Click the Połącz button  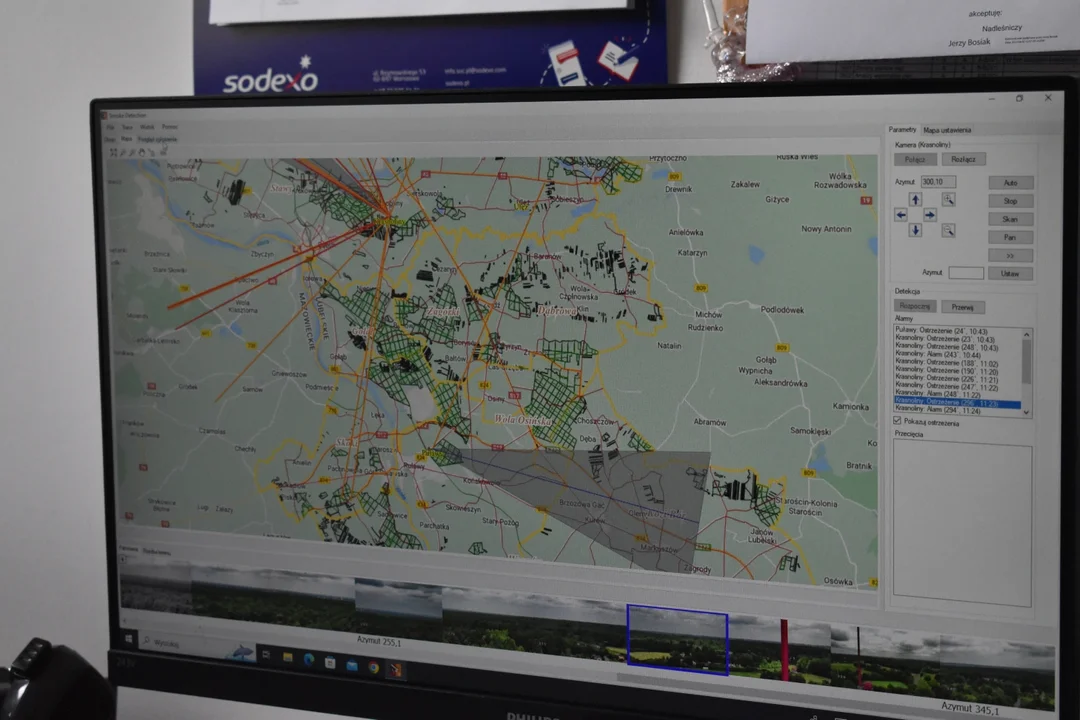coord(915,159)
